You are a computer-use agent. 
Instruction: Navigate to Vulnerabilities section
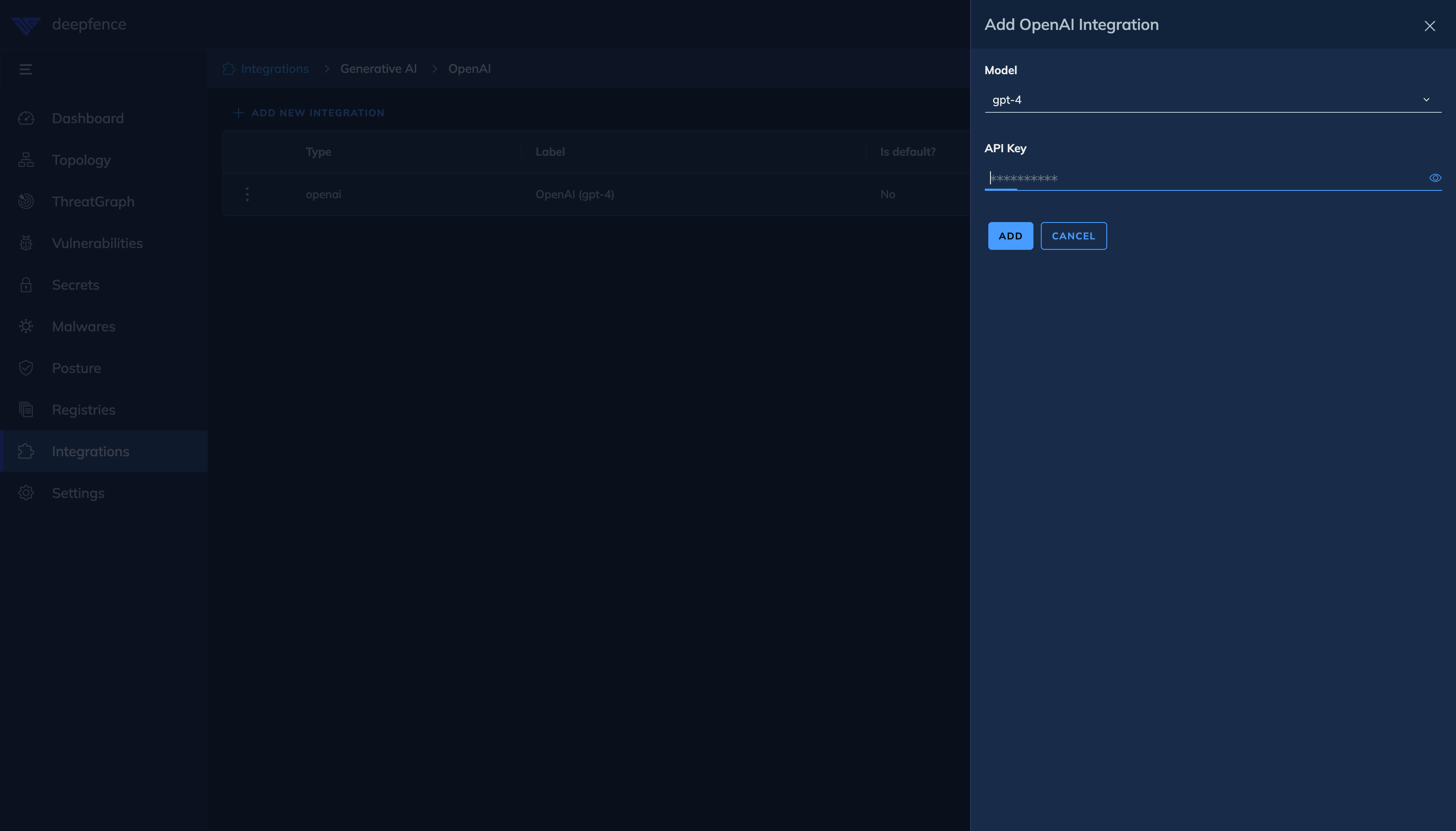[97, 243]
